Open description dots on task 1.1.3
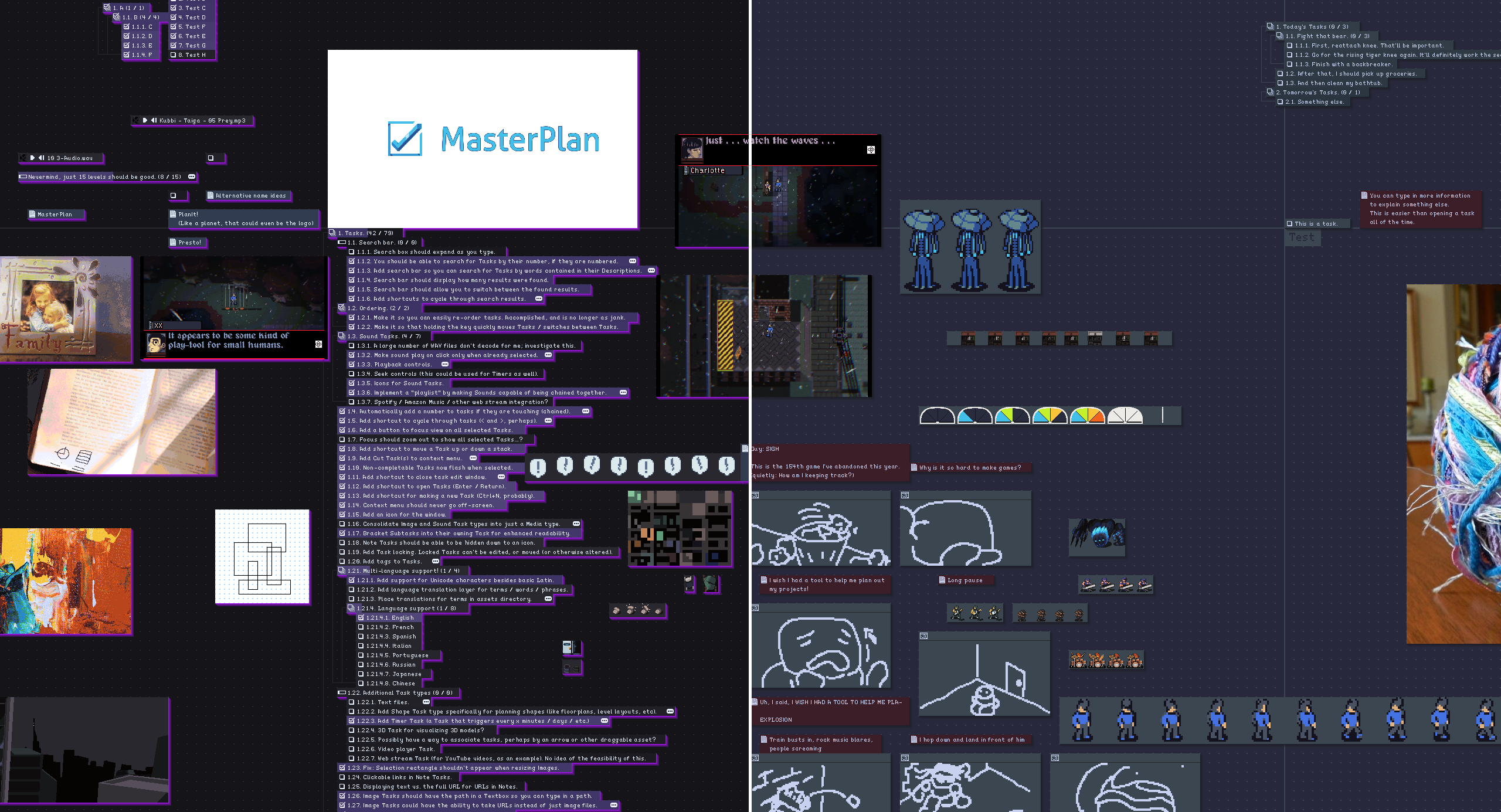The height and width of the screenshot is (812, 1501). [x=651, y=270]
